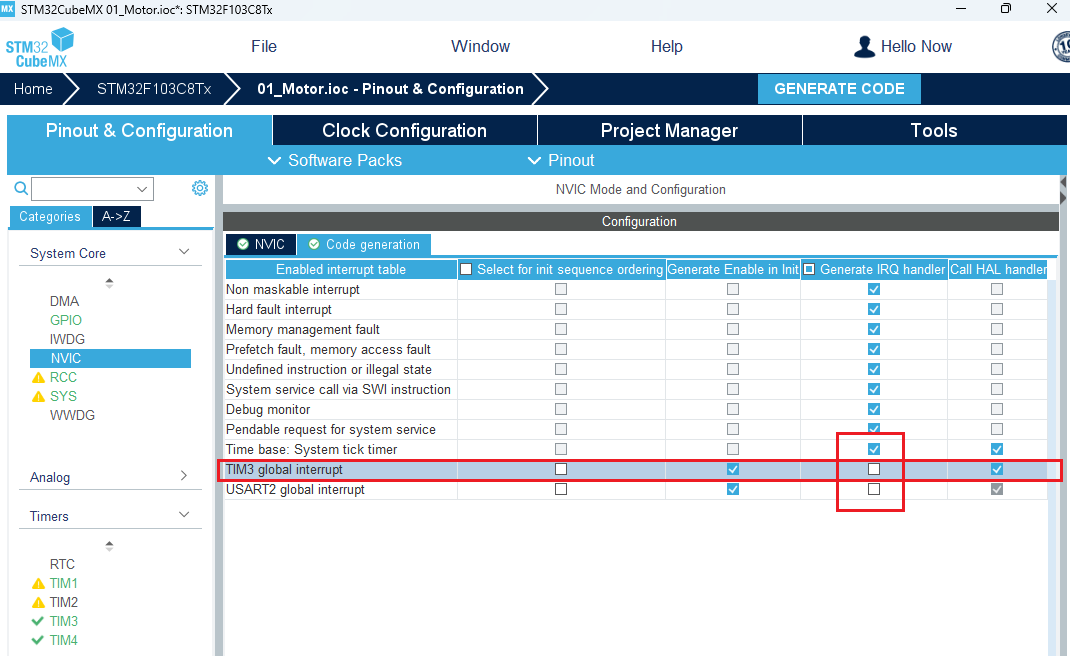
Task: Click the TIM1 warning icon
Action: [39, 584]
